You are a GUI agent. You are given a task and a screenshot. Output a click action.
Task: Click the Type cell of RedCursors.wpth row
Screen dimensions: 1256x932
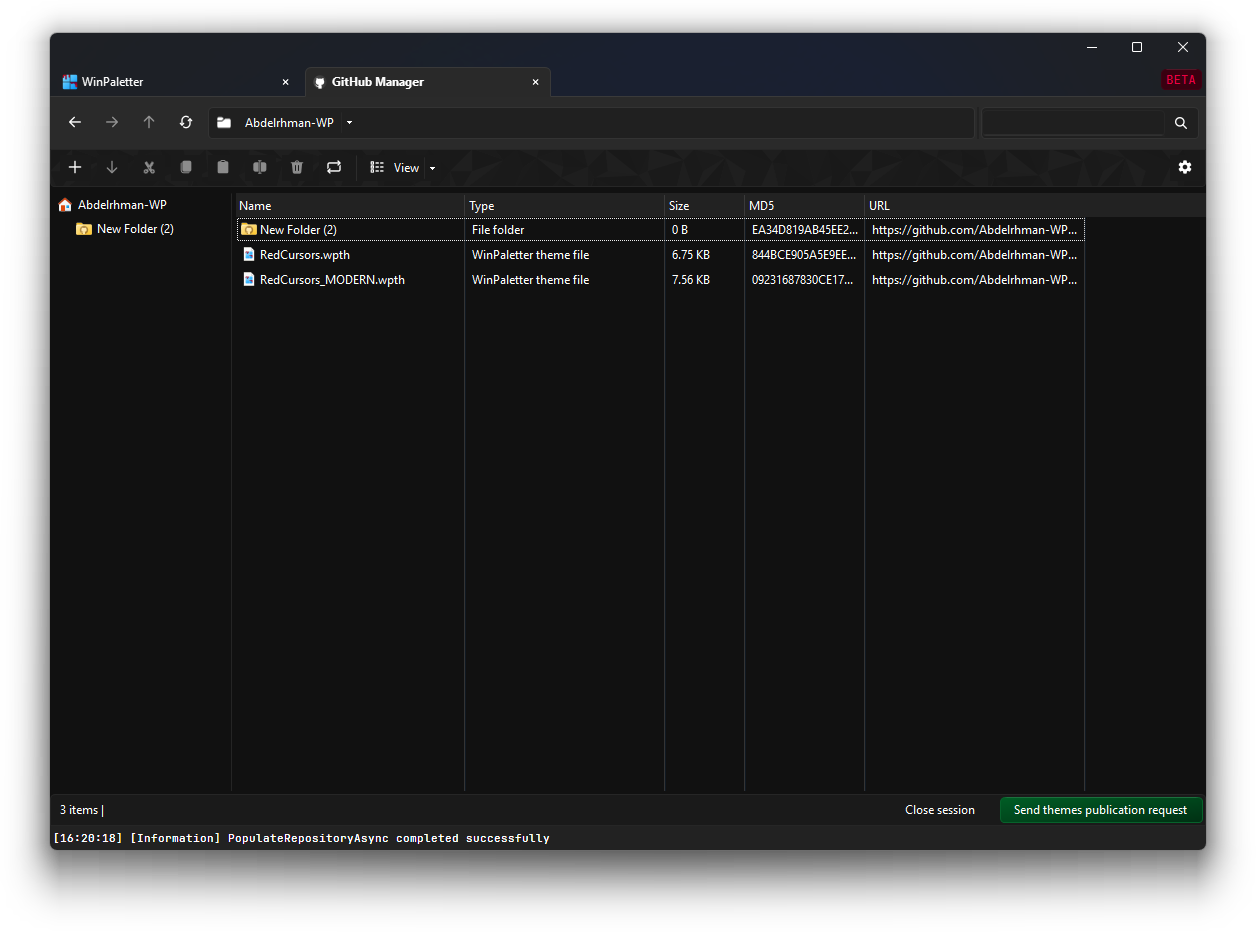530,255
